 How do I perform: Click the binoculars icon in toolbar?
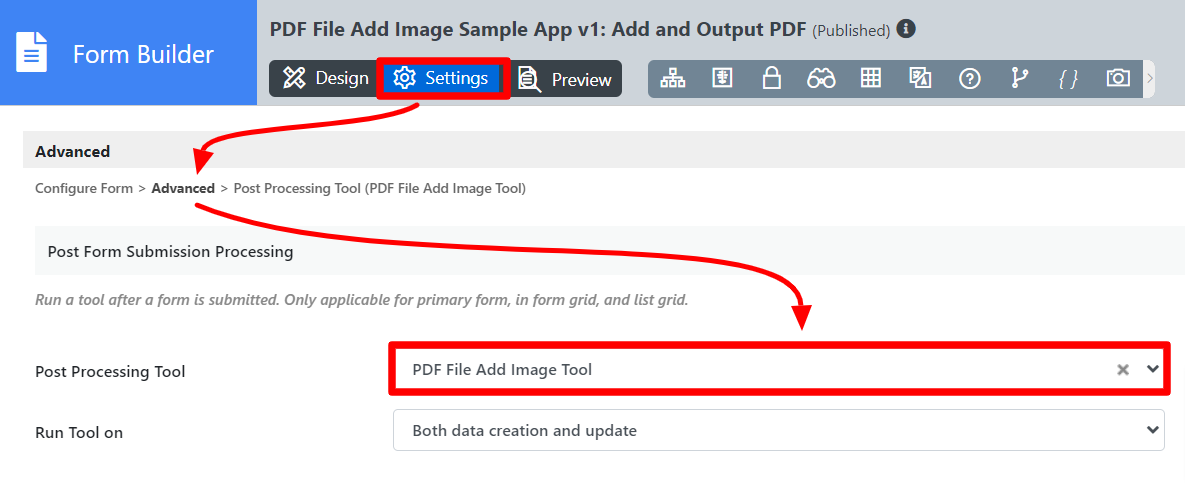(821, 79)
